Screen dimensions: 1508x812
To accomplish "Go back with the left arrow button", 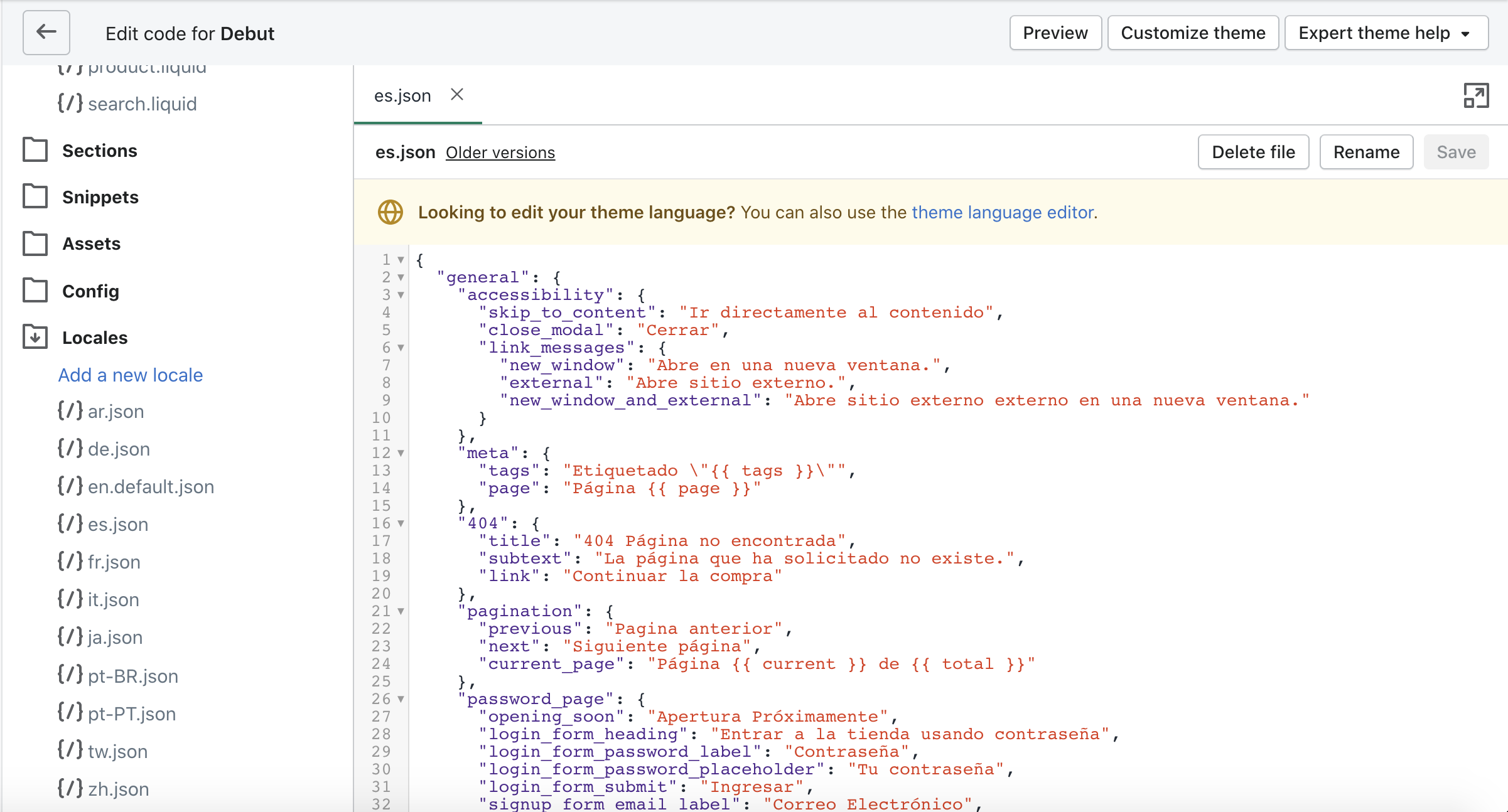I will click(46, 32).
